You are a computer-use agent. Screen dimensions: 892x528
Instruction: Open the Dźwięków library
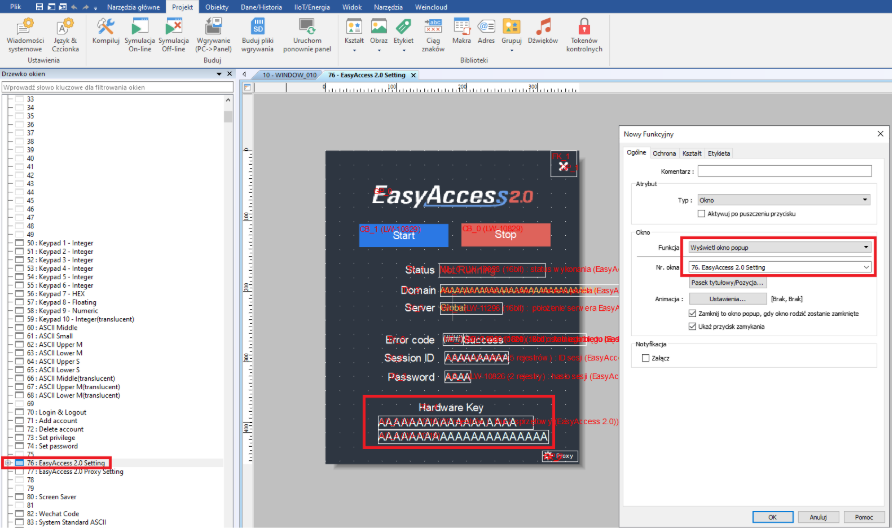pyautogui.click(x=543, y=31)
